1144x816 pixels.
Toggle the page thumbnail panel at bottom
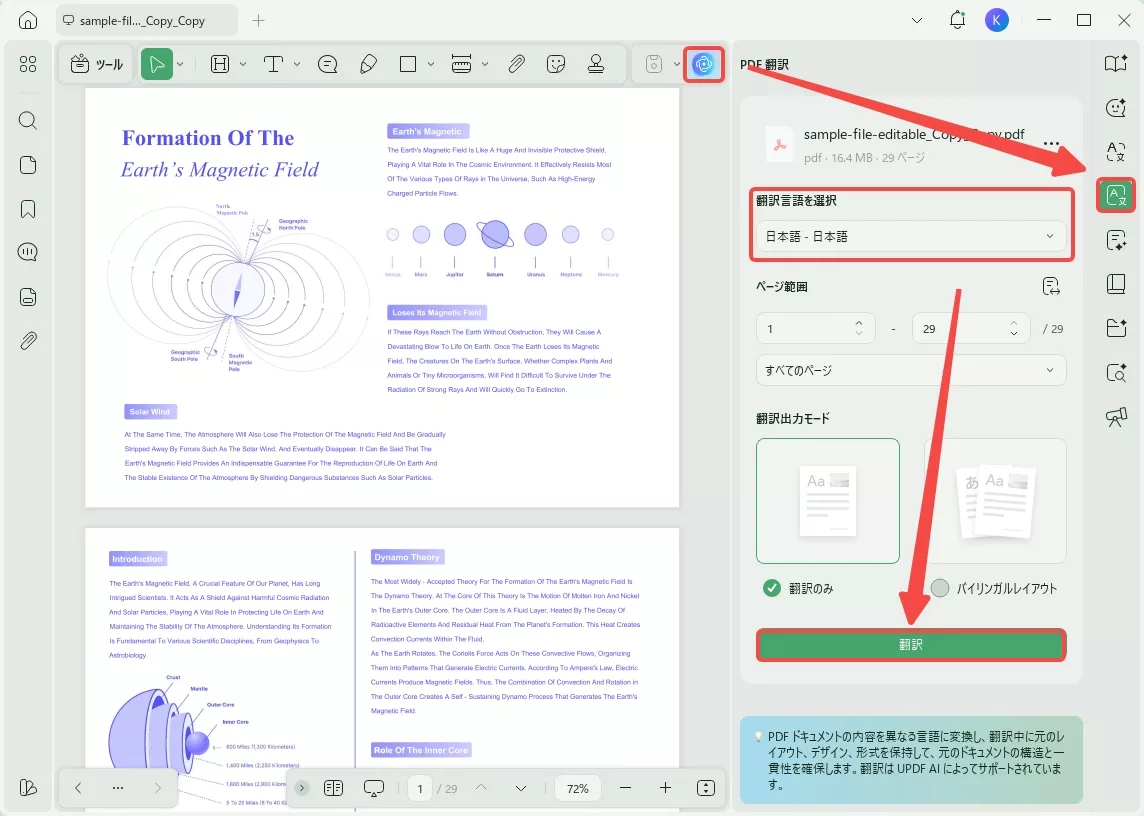click(334, 788)
